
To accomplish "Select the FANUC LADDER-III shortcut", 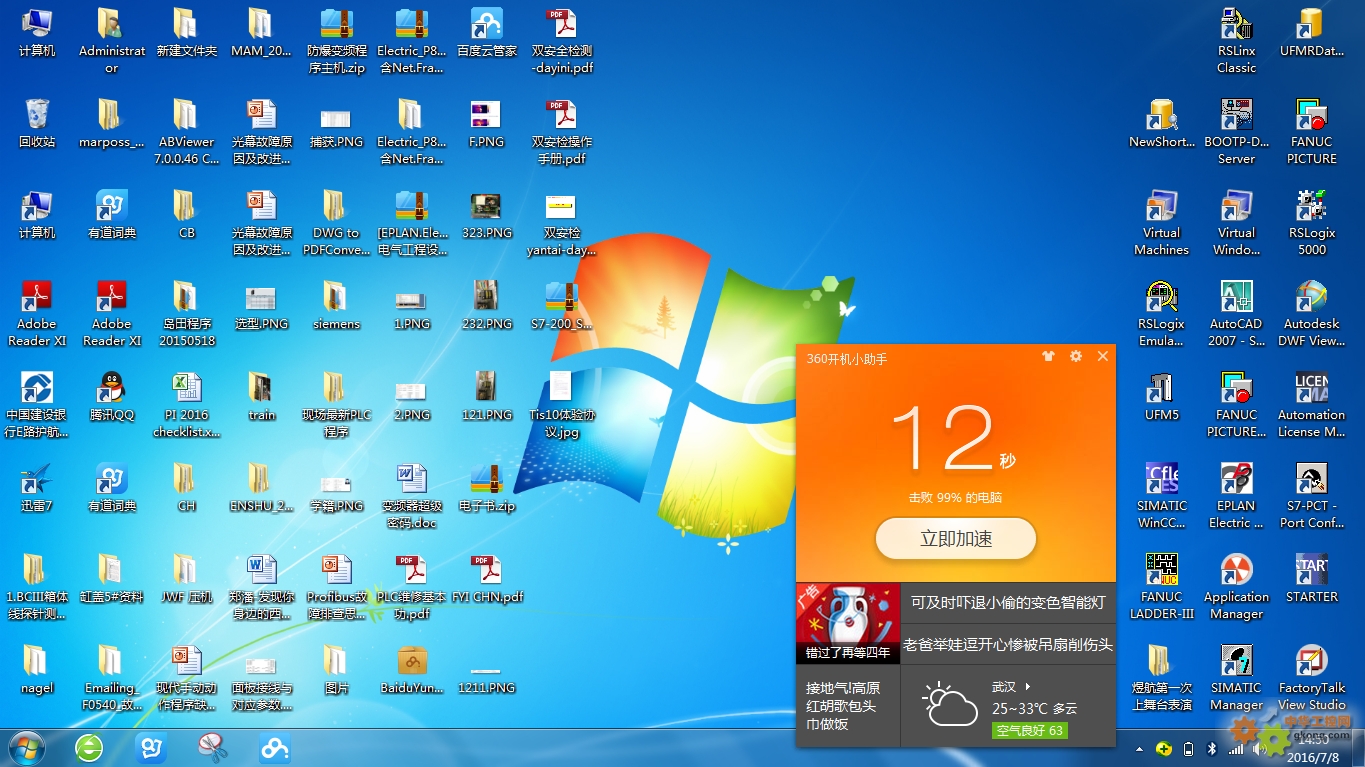I will click(1162, 587).
